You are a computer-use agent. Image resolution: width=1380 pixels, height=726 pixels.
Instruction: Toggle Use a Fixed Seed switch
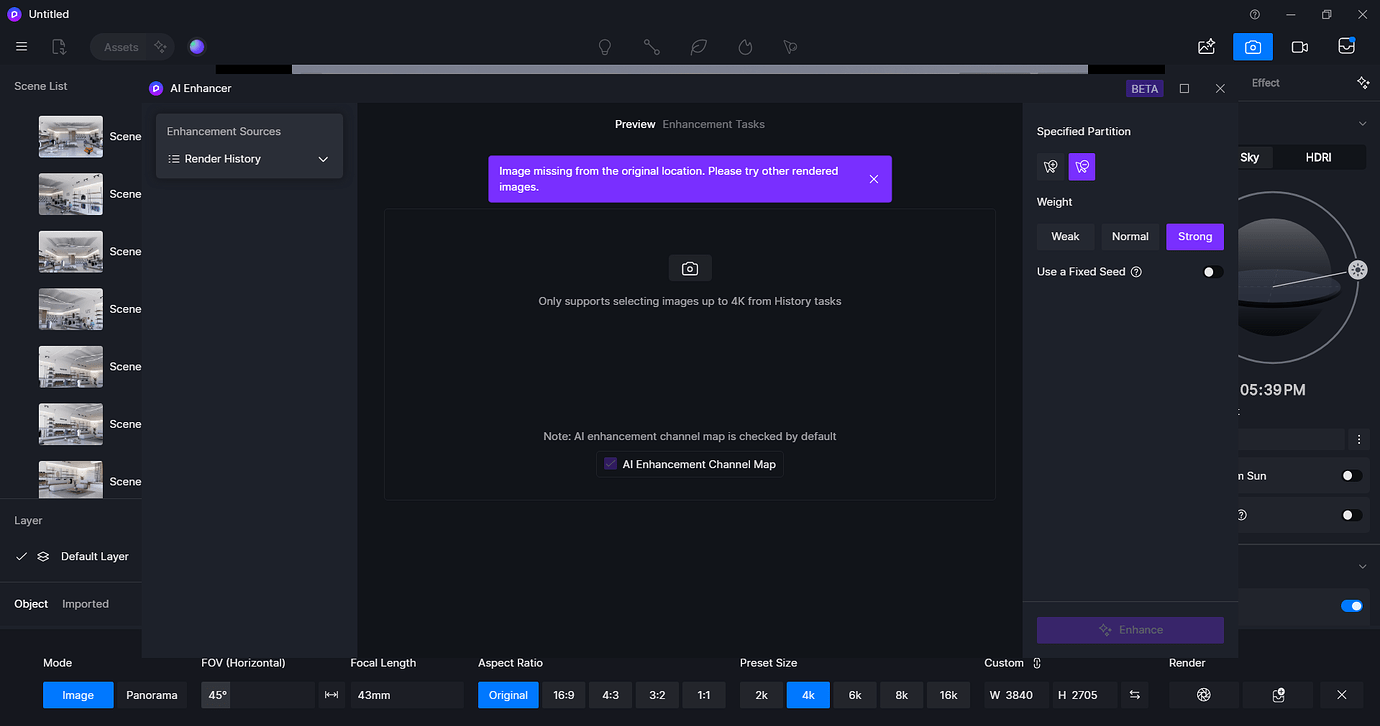[1213, 272]
